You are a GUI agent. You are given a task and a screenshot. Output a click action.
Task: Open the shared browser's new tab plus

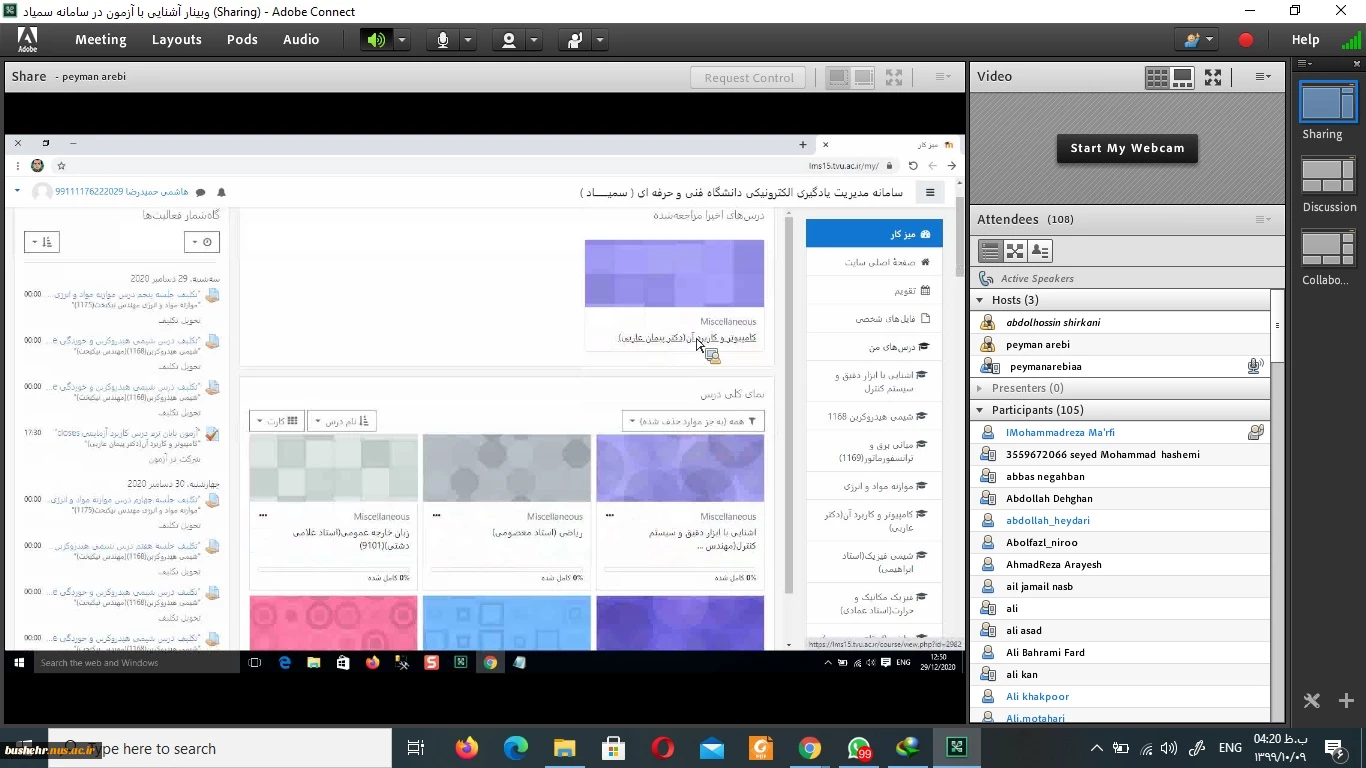tap(802, 144)
